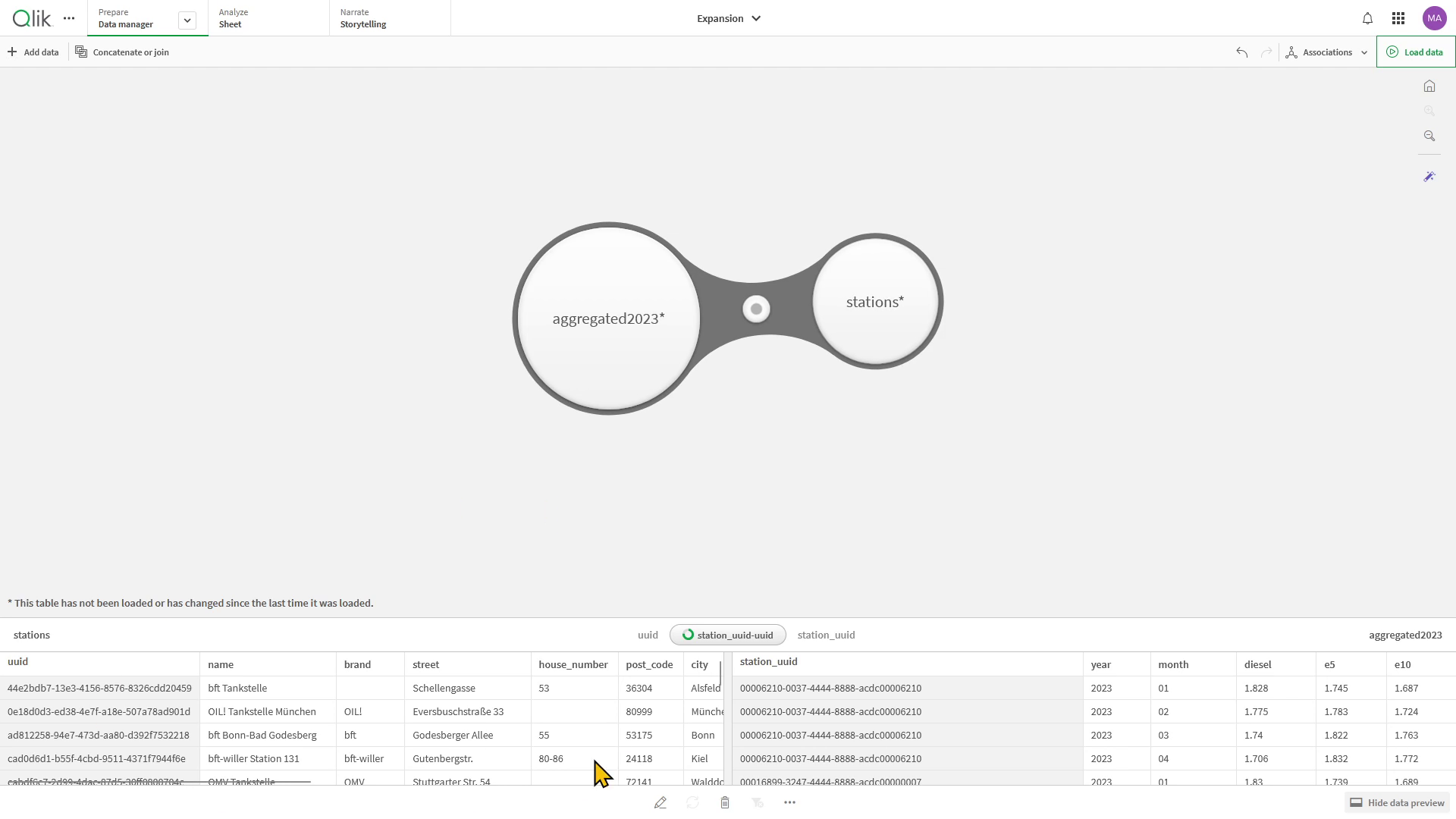Click Add data button
1456x819 pixels.
[33, 52]
